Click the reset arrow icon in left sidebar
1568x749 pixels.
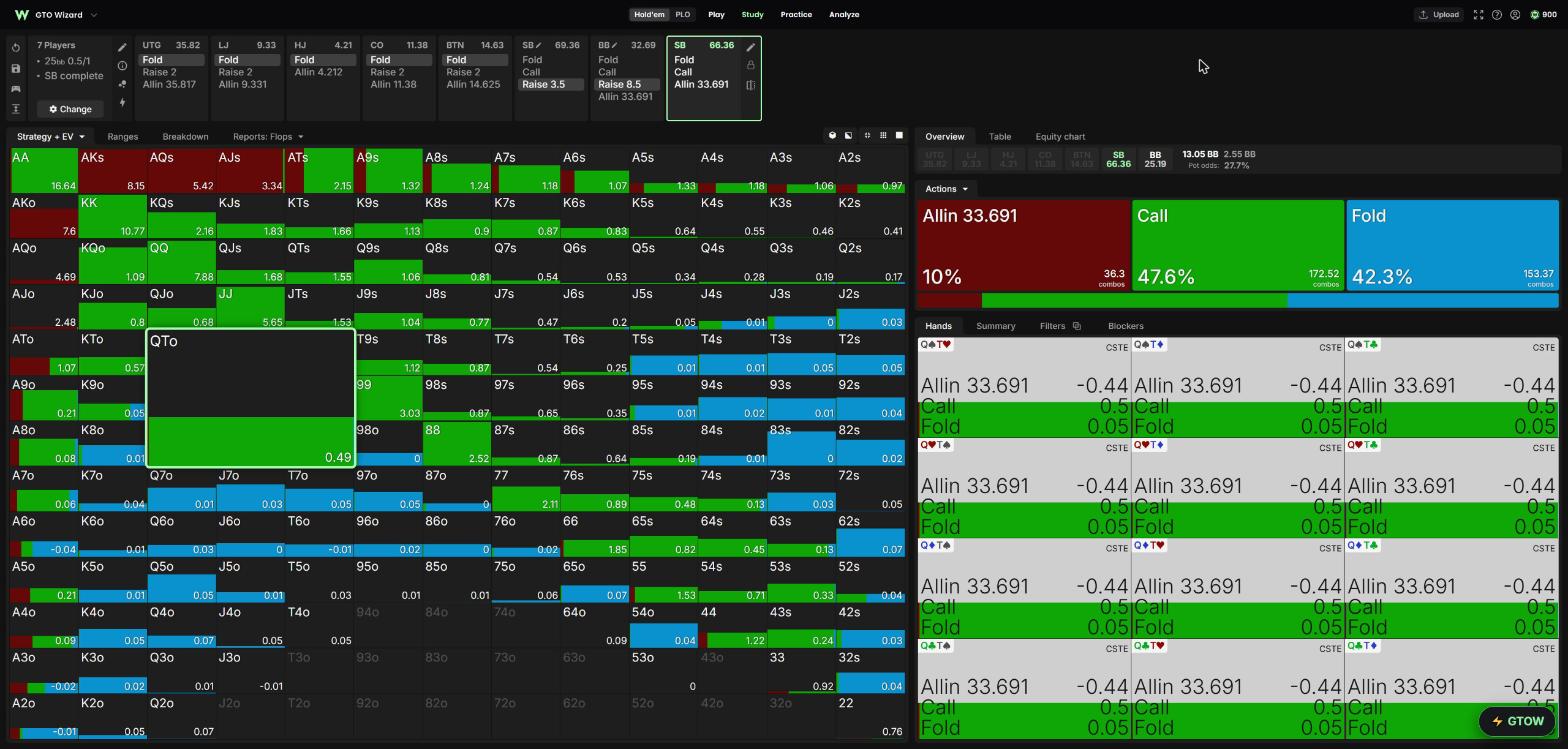coord(16,48)
